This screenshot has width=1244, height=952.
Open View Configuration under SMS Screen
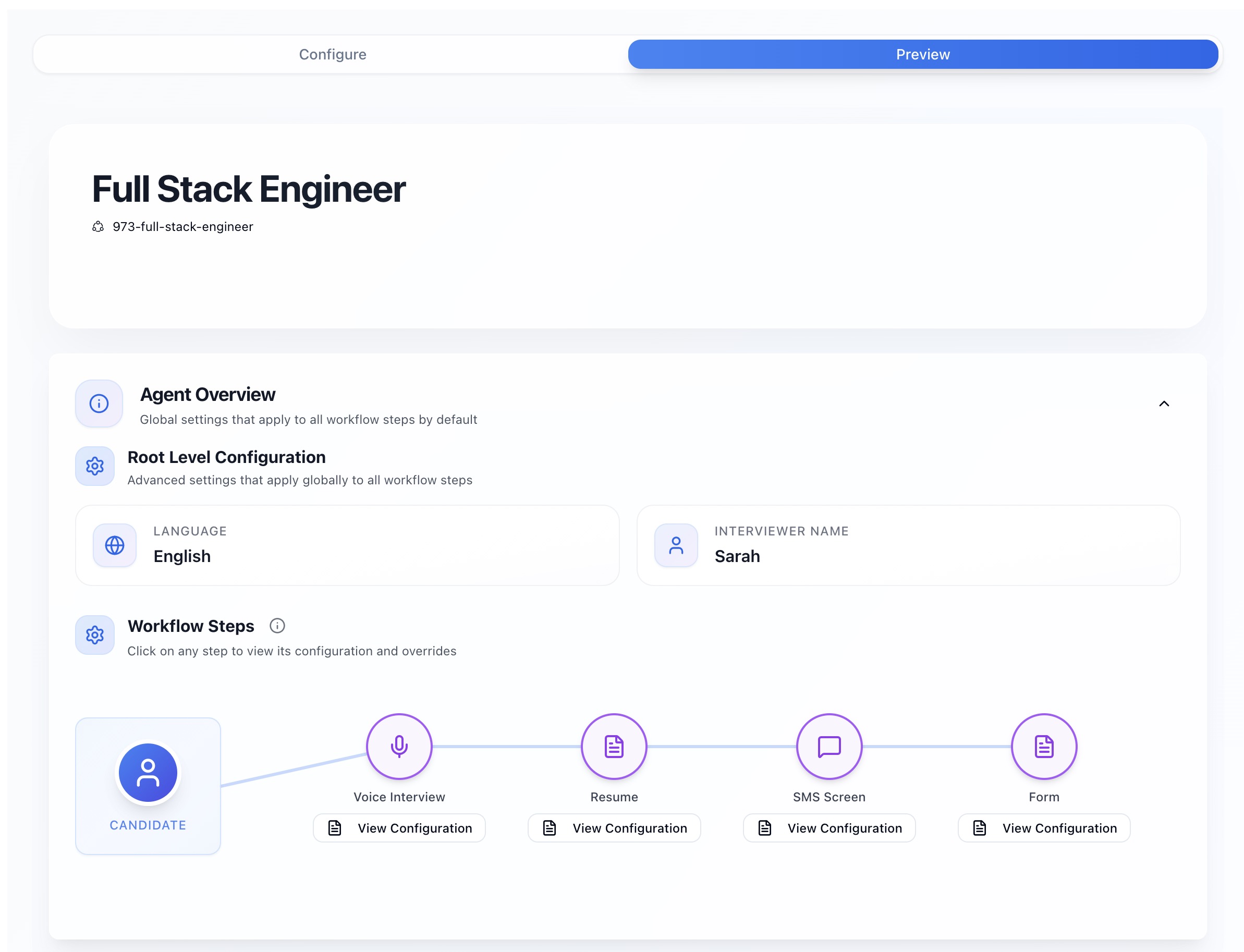point(828,828)
